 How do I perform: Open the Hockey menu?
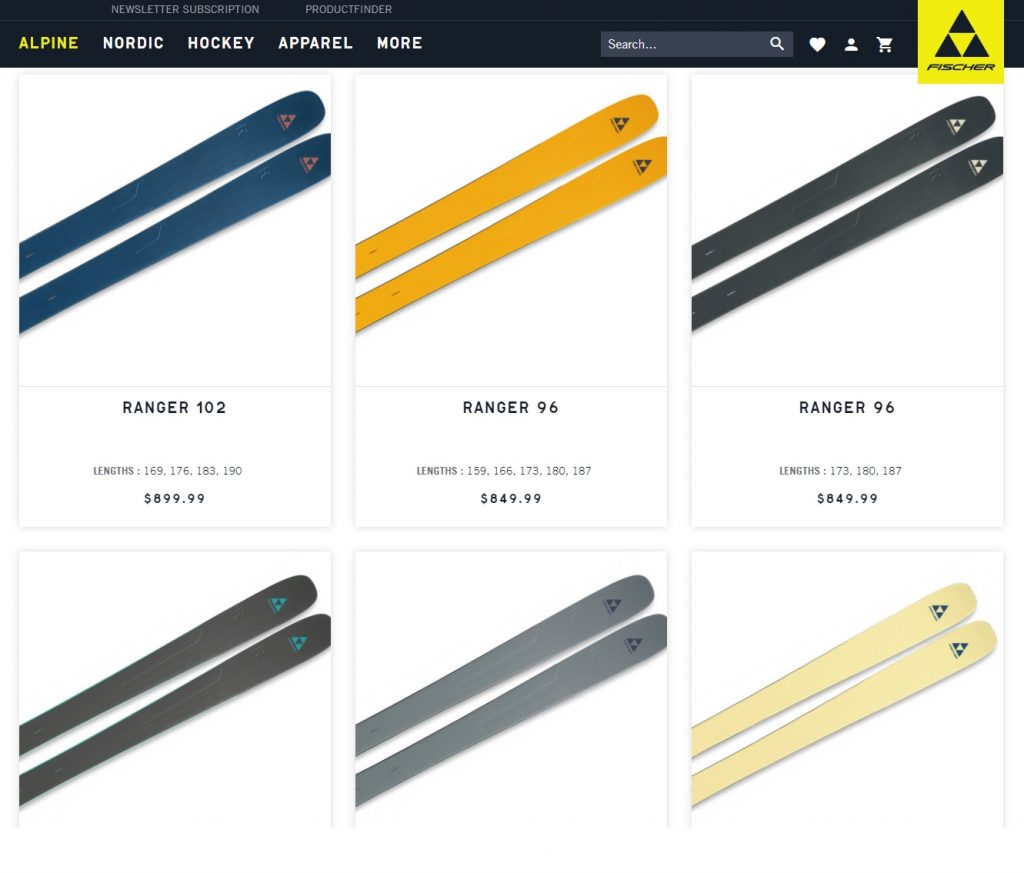point(221,43)
